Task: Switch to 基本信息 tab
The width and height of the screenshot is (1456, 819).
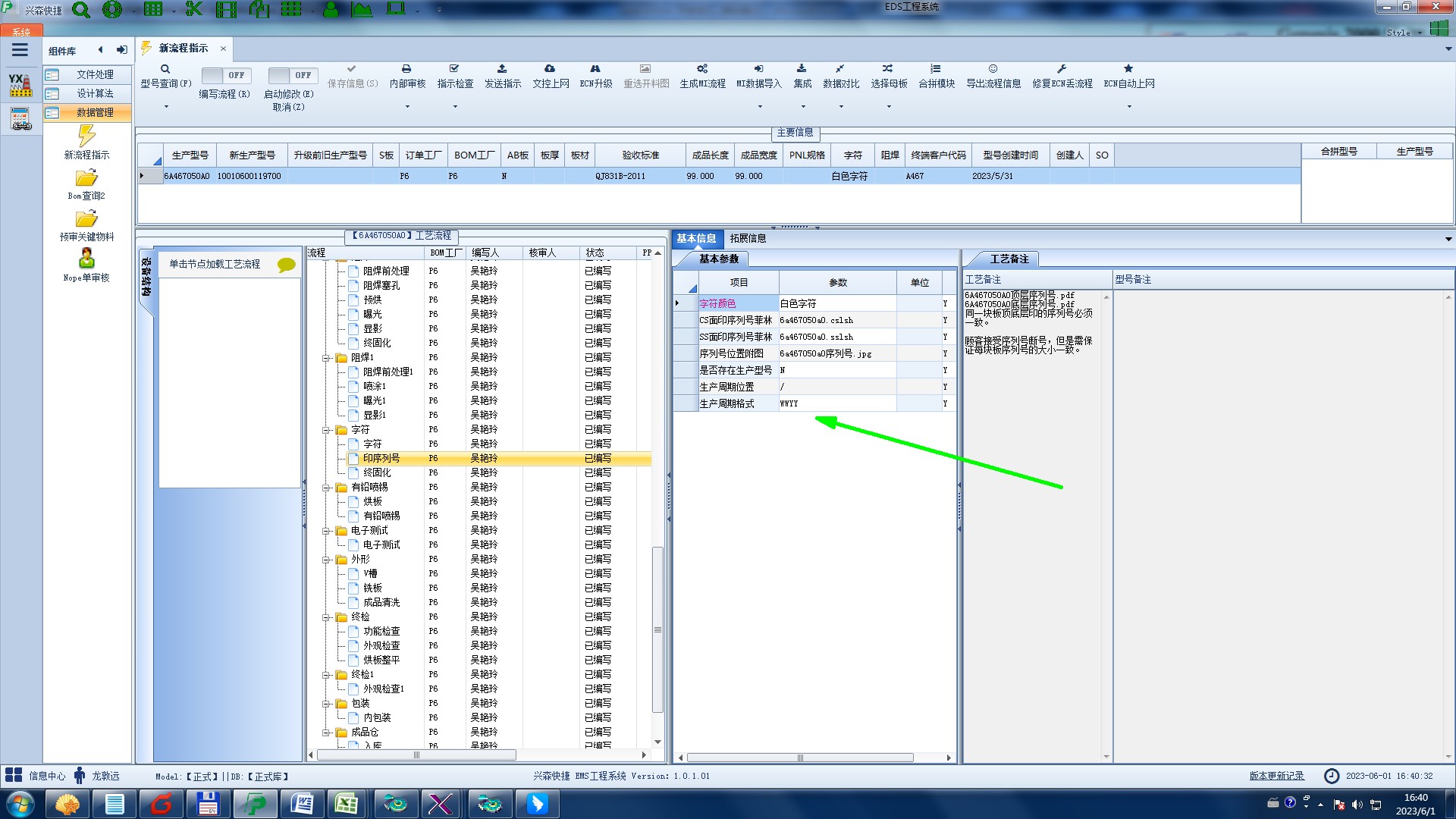Action: point(696,238)
